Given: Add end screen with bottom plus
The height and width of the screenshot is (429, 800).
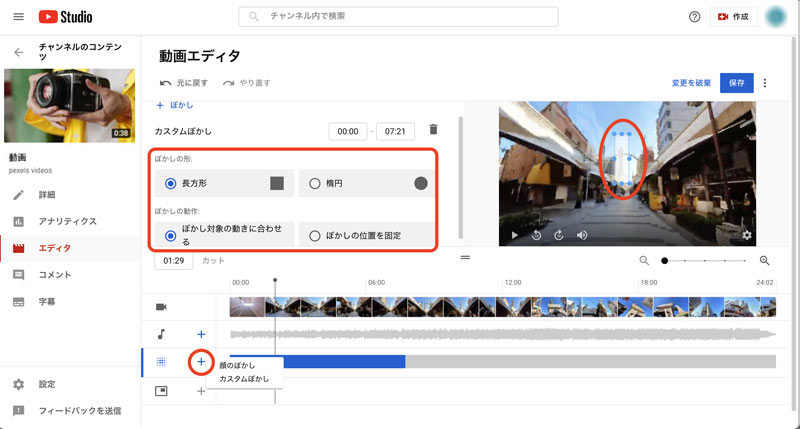Looking at the screenshot, I should pyautogui.click(x=201, y=391).
